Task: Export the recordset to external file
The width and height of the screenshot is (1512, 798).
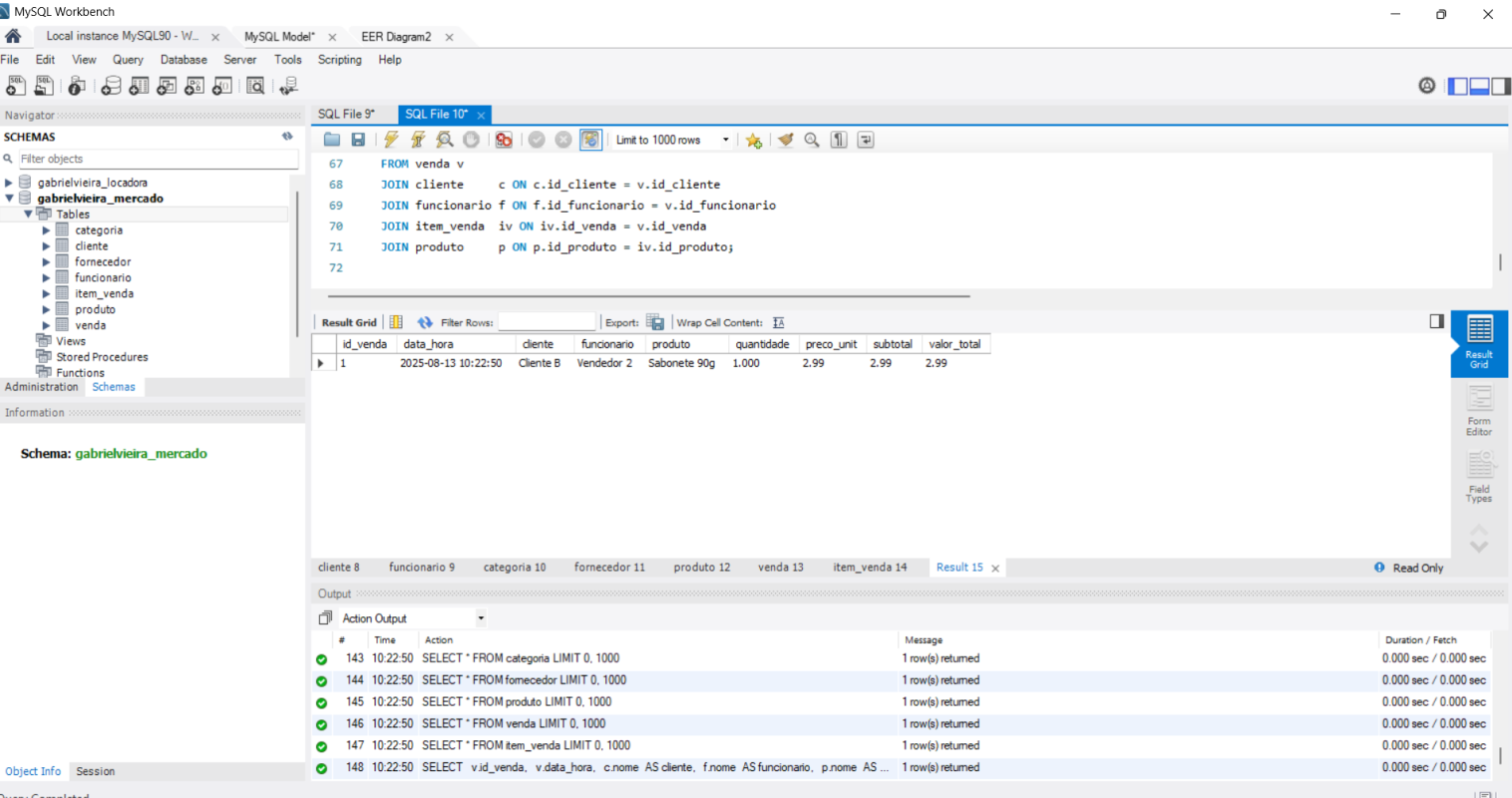Action: pos(655,322)
